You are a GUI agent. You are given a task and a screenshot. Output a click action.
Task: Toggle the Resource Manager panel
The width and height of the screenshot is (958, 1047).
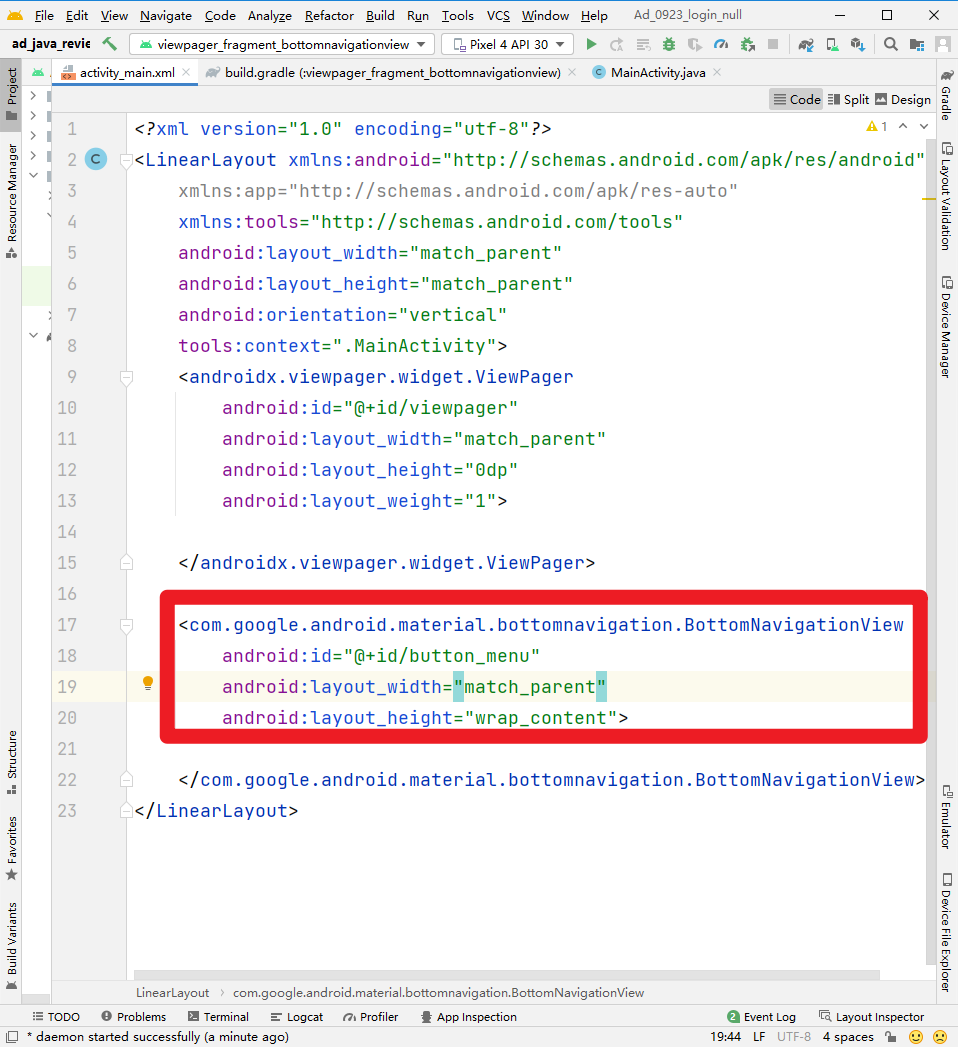click(x=11, y=201)
